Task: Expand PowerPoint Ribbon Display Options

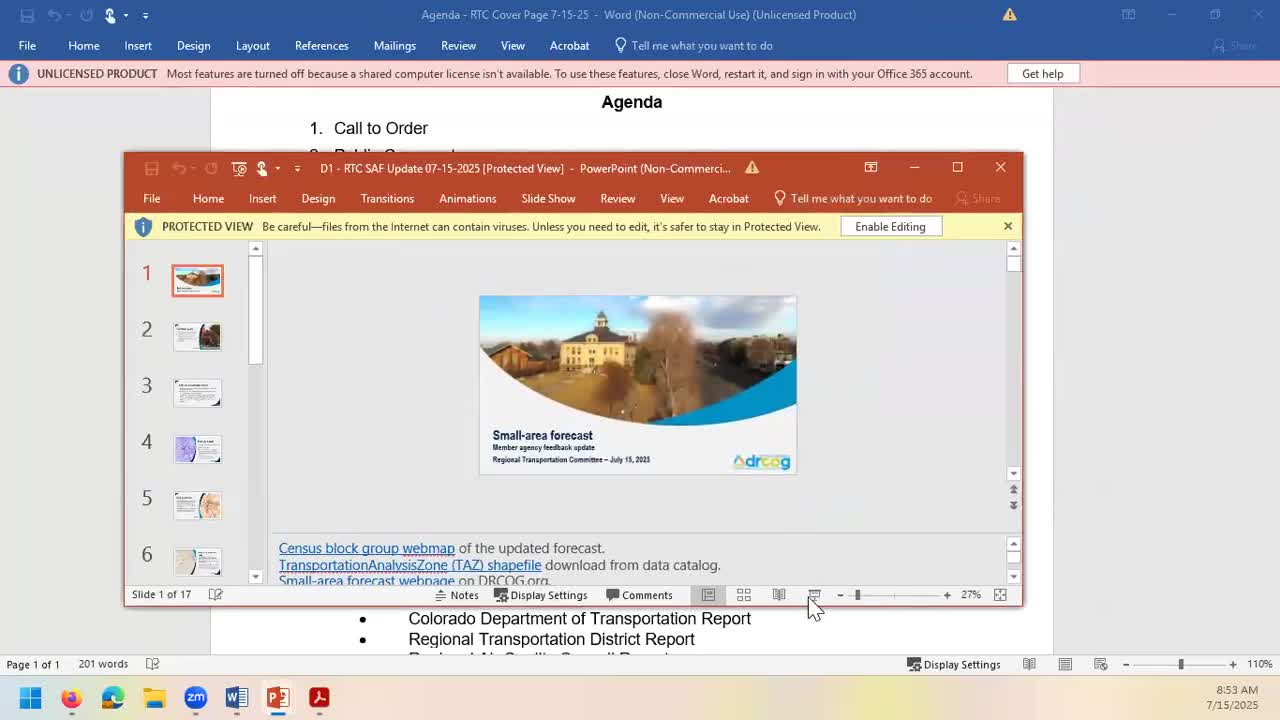Action: [871, 167]
